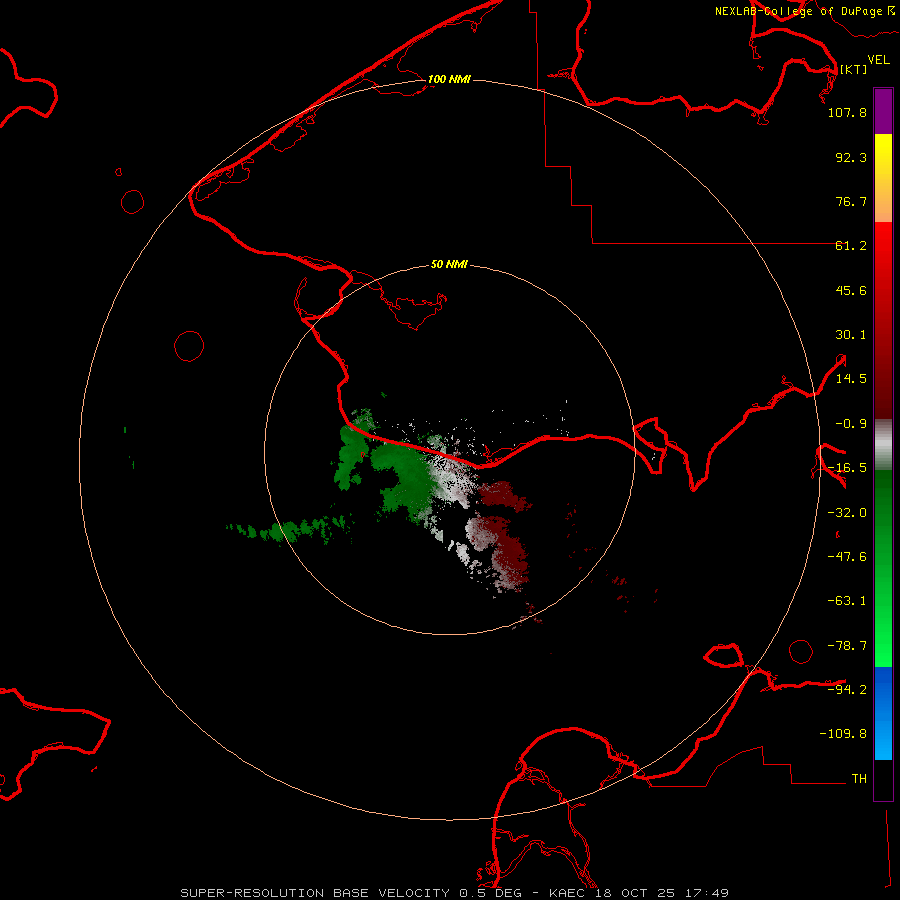900x900 pixels.
Task: Pick the blue segment of velocity scale
Action: (x=883, y=713)
